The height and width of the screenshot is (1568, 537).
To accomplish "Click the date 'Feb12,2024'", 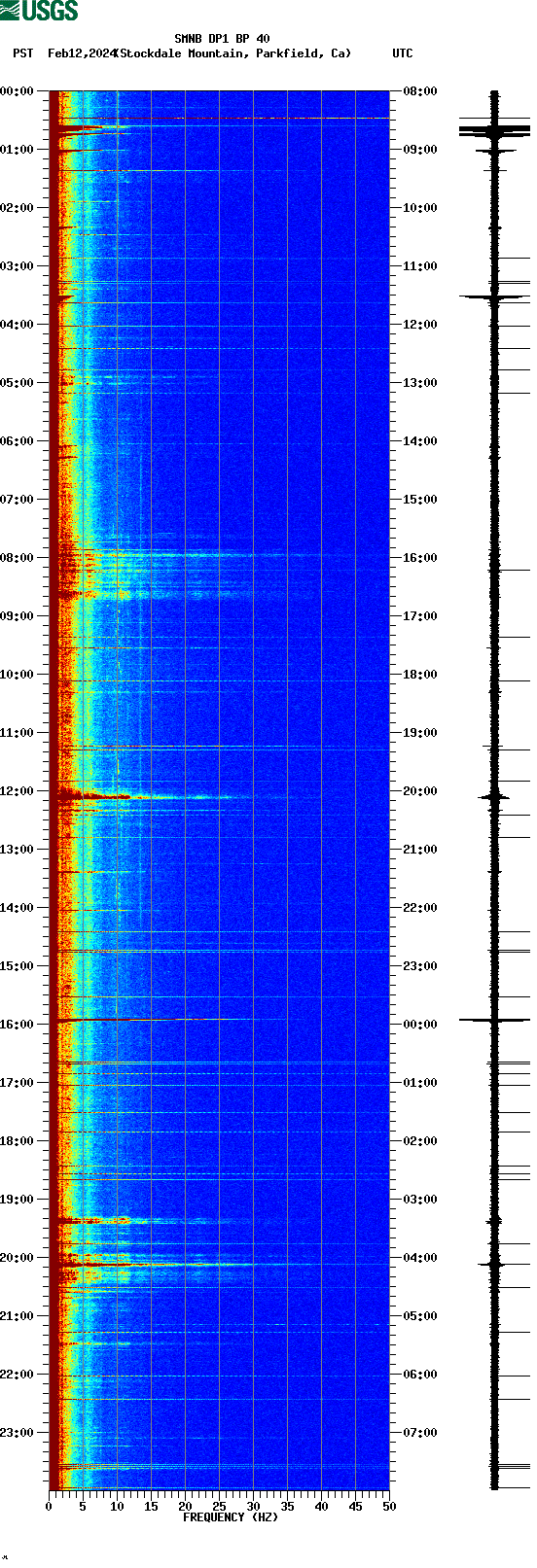I will tap(82, 53).
